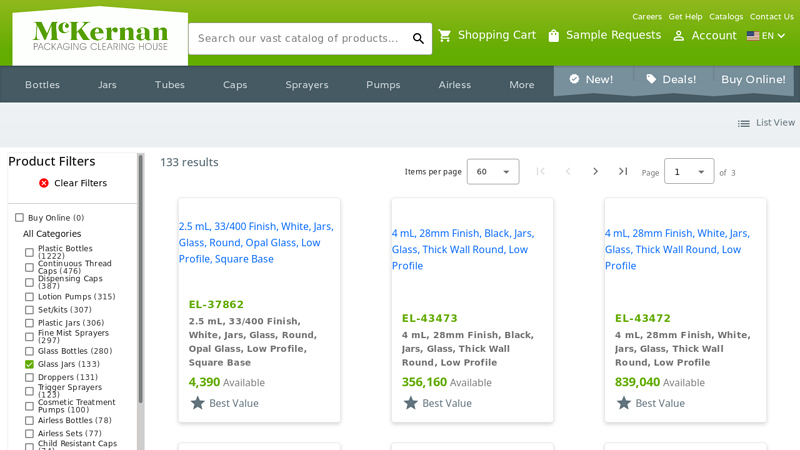Expand the EN language selector

point(766,36)
